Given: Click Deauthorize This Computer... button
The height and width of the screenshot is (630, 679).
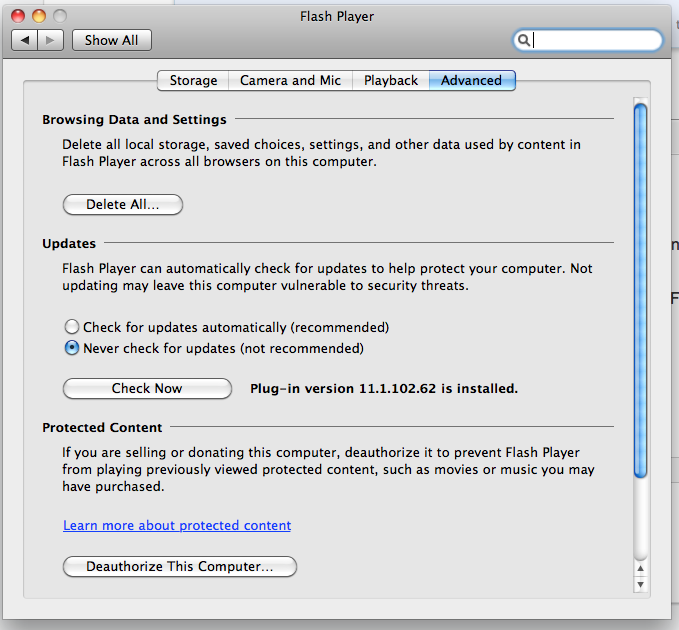Looking at the screenshot, I should pyautogui.click(x=180, y=566).
